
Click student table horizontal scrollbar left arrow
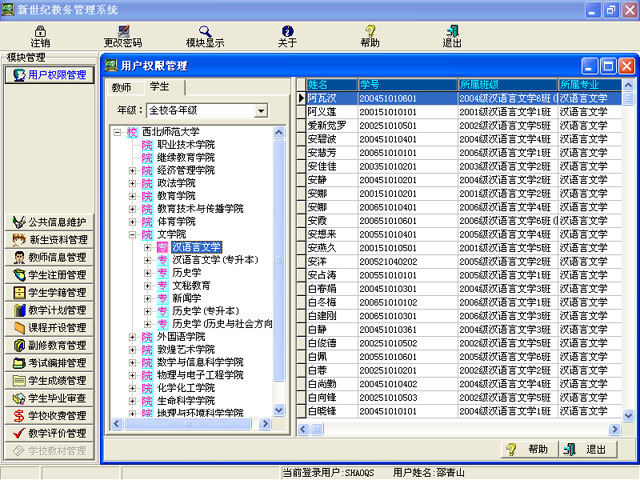pos(303,429)
